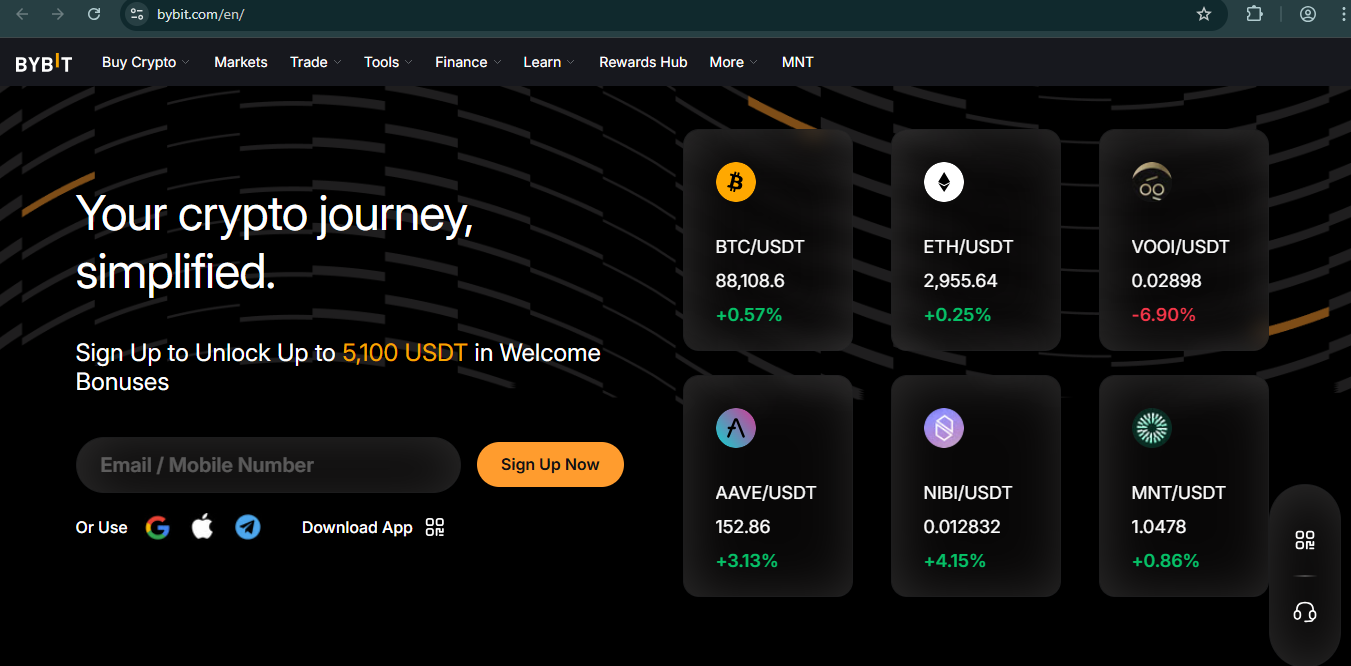Click the NIBI change +4.15%

[955, 561]
